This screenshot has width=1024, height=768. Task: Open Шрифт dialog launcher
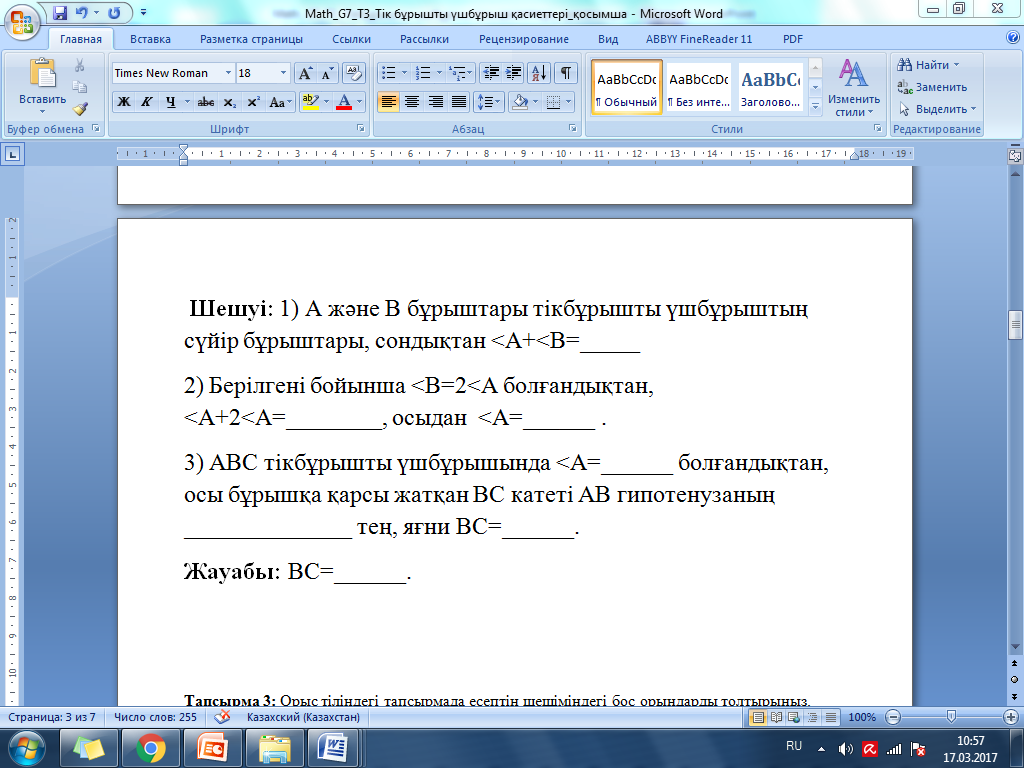click(x=360, y=129)
